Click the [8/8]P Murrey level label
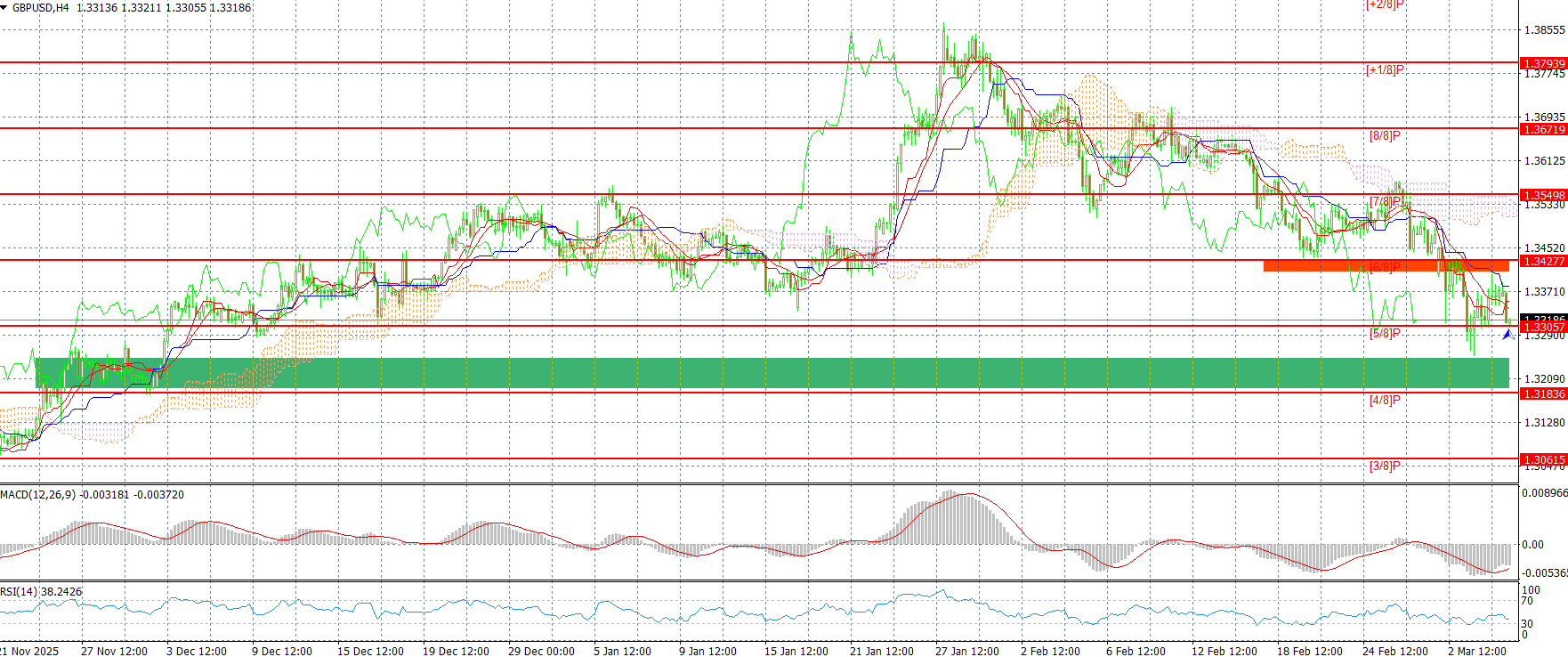 coord(1385,135)
